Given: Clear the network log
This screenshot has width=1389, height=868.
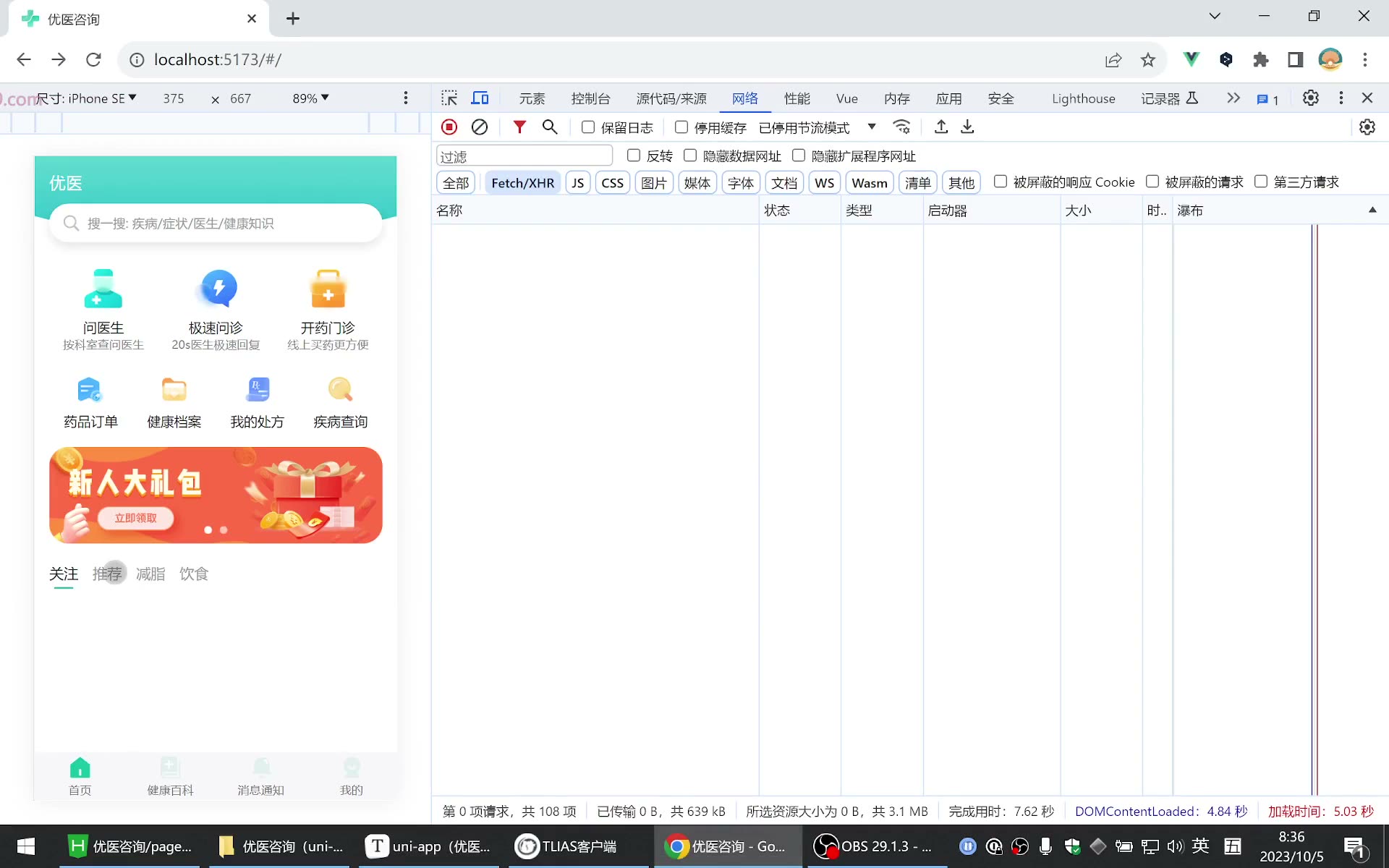Looking at the screenshot, I should coord(480,127).
